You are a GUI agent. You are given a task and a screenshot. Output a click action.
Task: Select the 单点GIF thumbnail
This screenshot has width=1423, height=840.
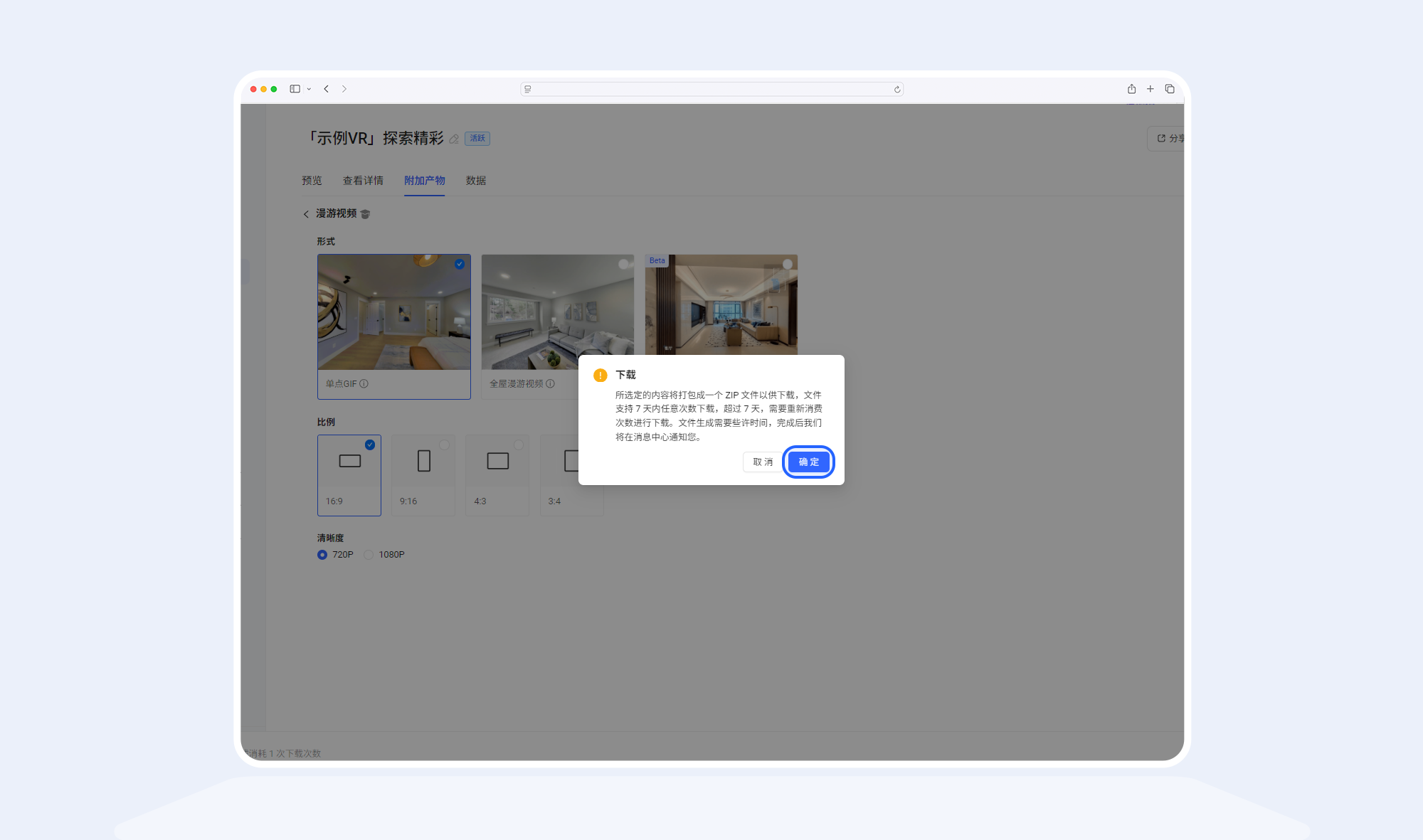click(x=394, y=312)
